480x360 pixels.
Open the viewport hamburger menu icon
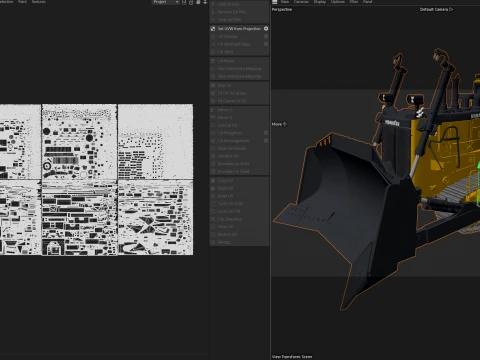click(274, 2)
